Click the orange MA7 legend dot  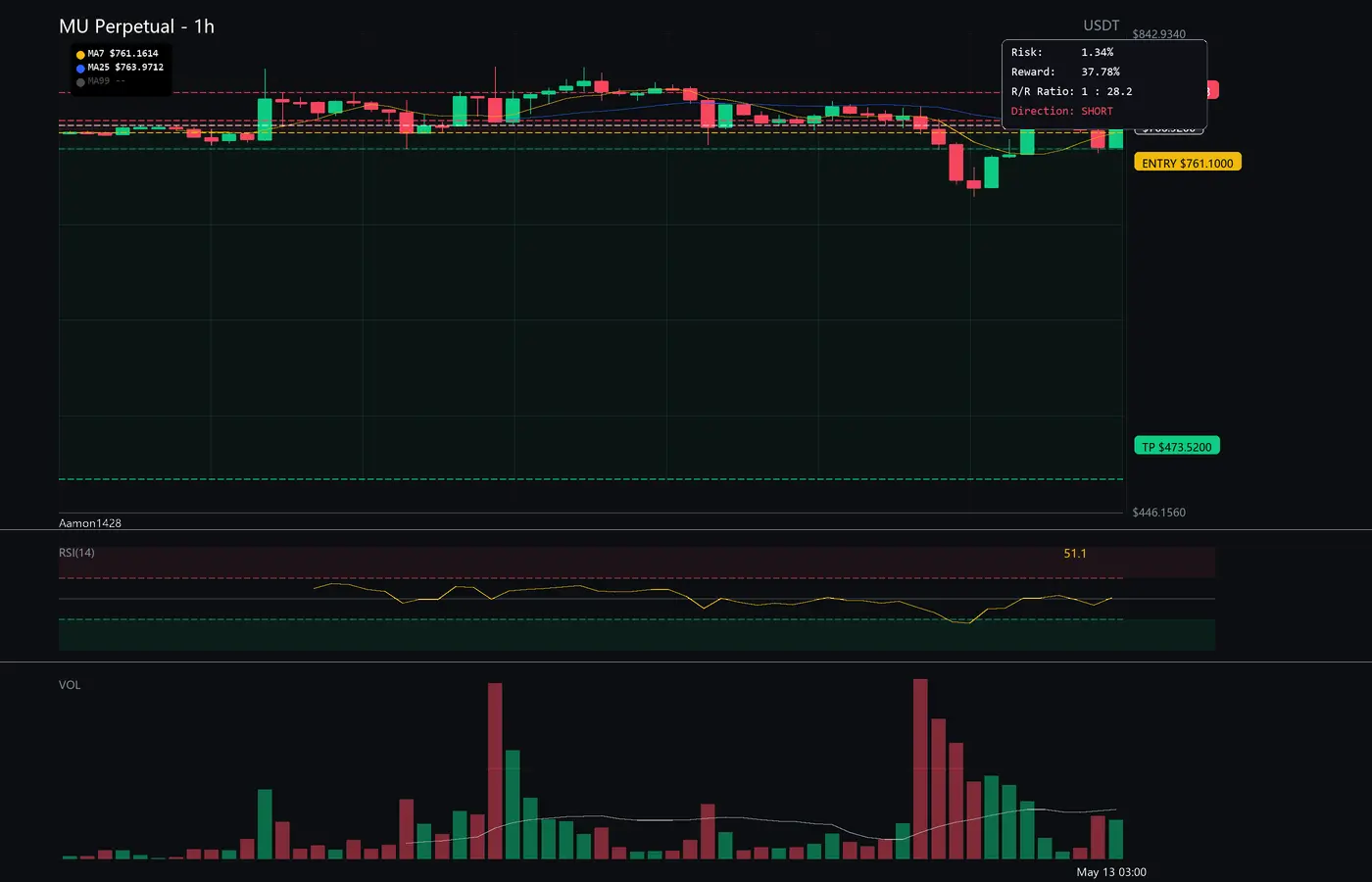click(x=80, y=55)
